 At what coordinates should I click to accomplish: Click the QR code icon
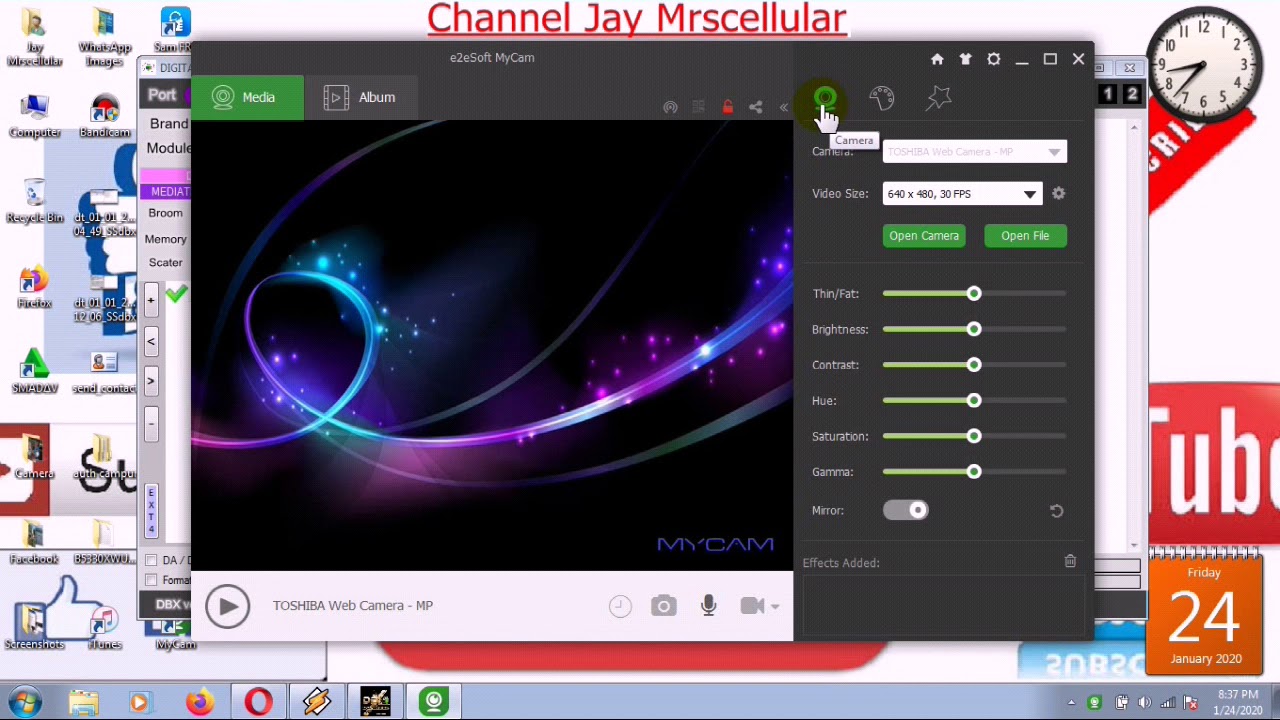(699, 107)
